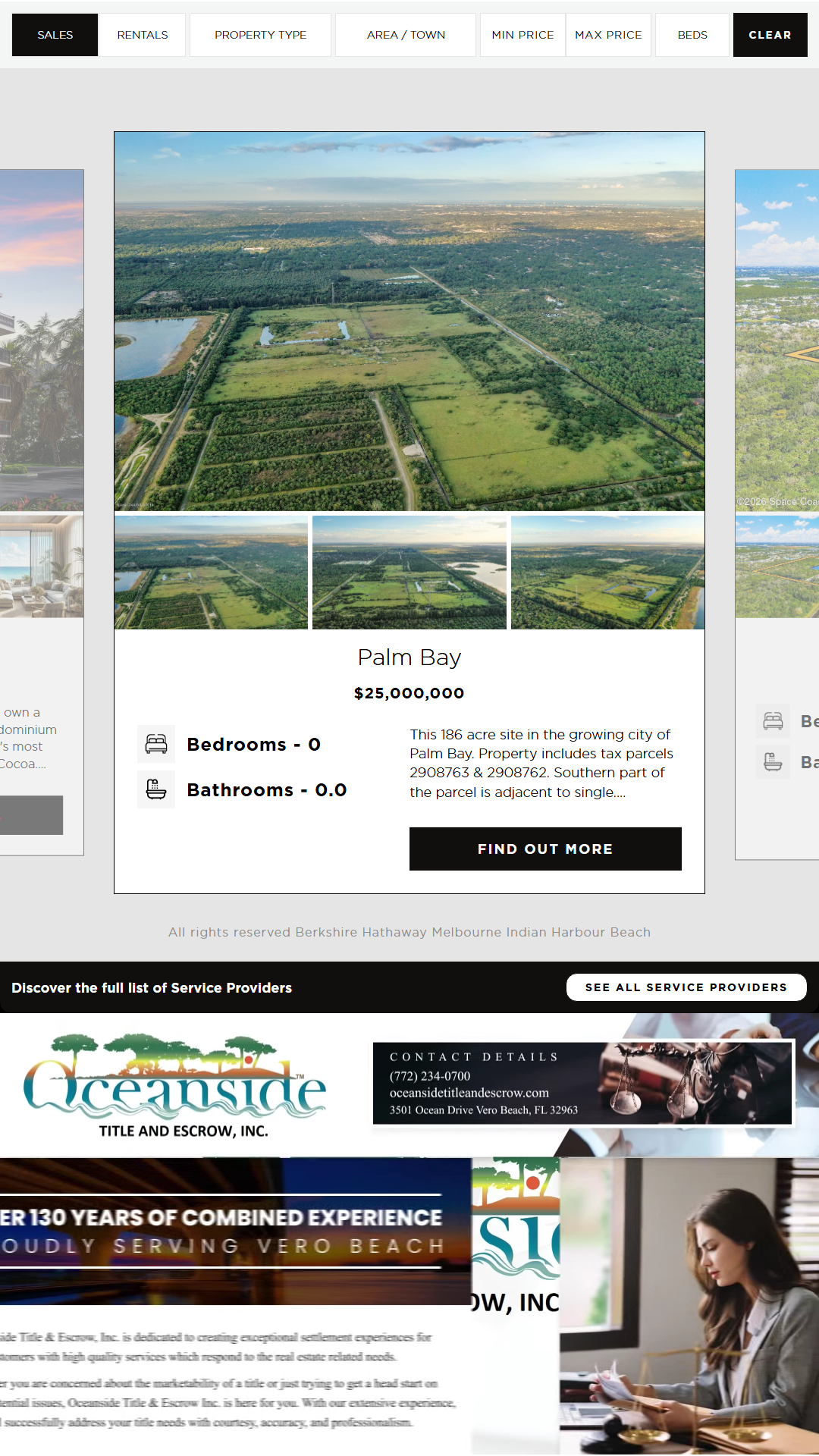Screen dimensions: 819x1456
Task: Open the Min Price dropdown
Action: click(x=522, y=35)
